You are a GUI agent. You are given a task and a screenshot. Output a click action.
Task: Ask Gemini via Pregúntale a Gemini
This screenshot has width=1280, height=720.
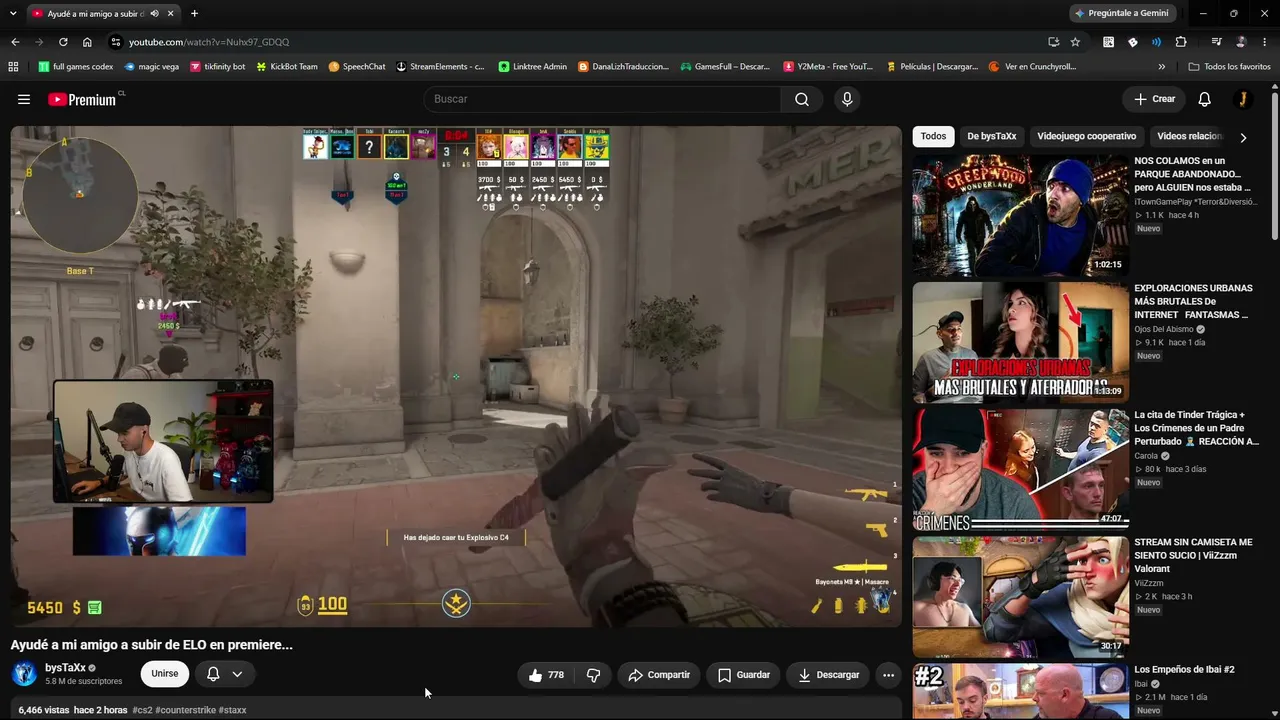(1122, 13)
